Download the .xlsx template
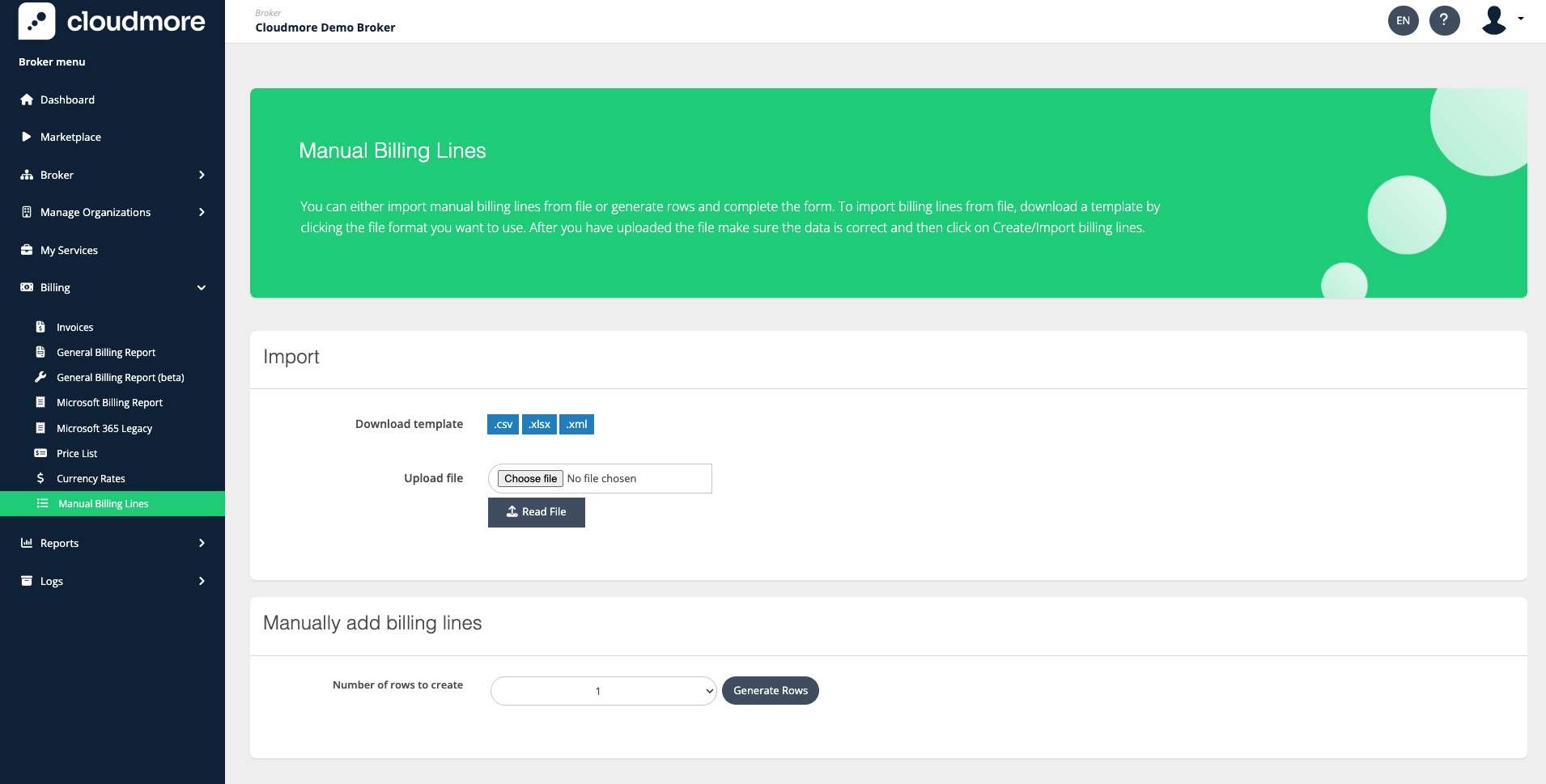 (539, 424)
